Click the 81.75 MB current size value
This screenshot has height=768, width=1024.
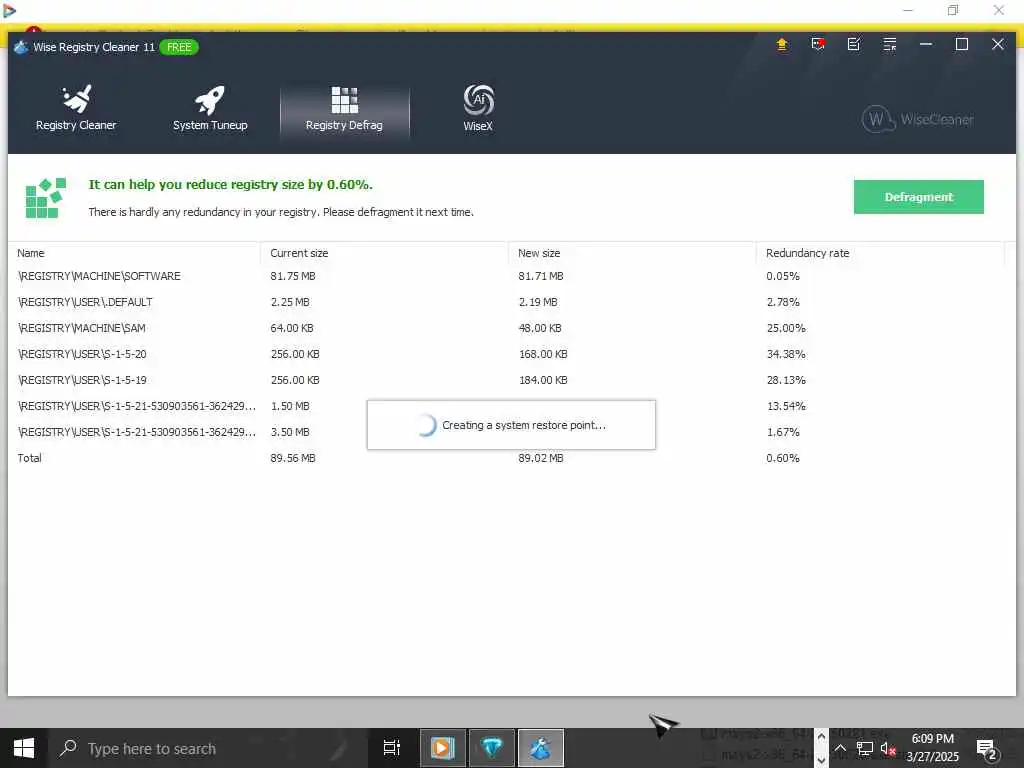293,276
